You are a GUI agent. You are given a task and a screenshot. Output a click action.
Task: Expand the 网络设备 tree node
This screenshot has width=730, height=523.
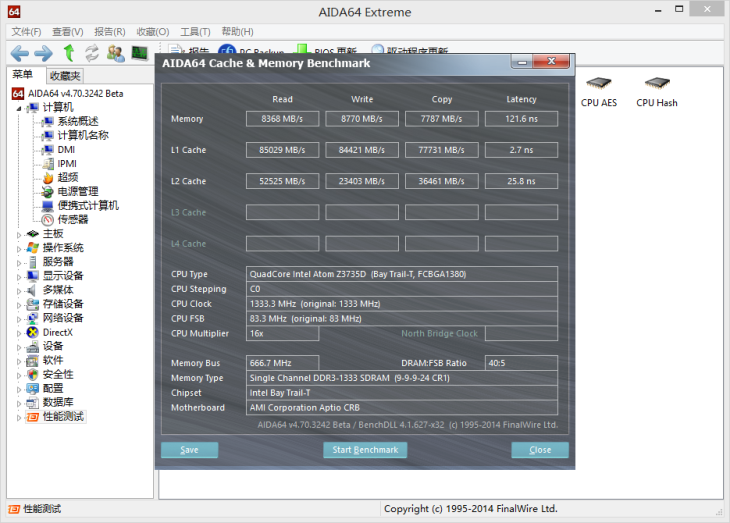pos(19,319)
